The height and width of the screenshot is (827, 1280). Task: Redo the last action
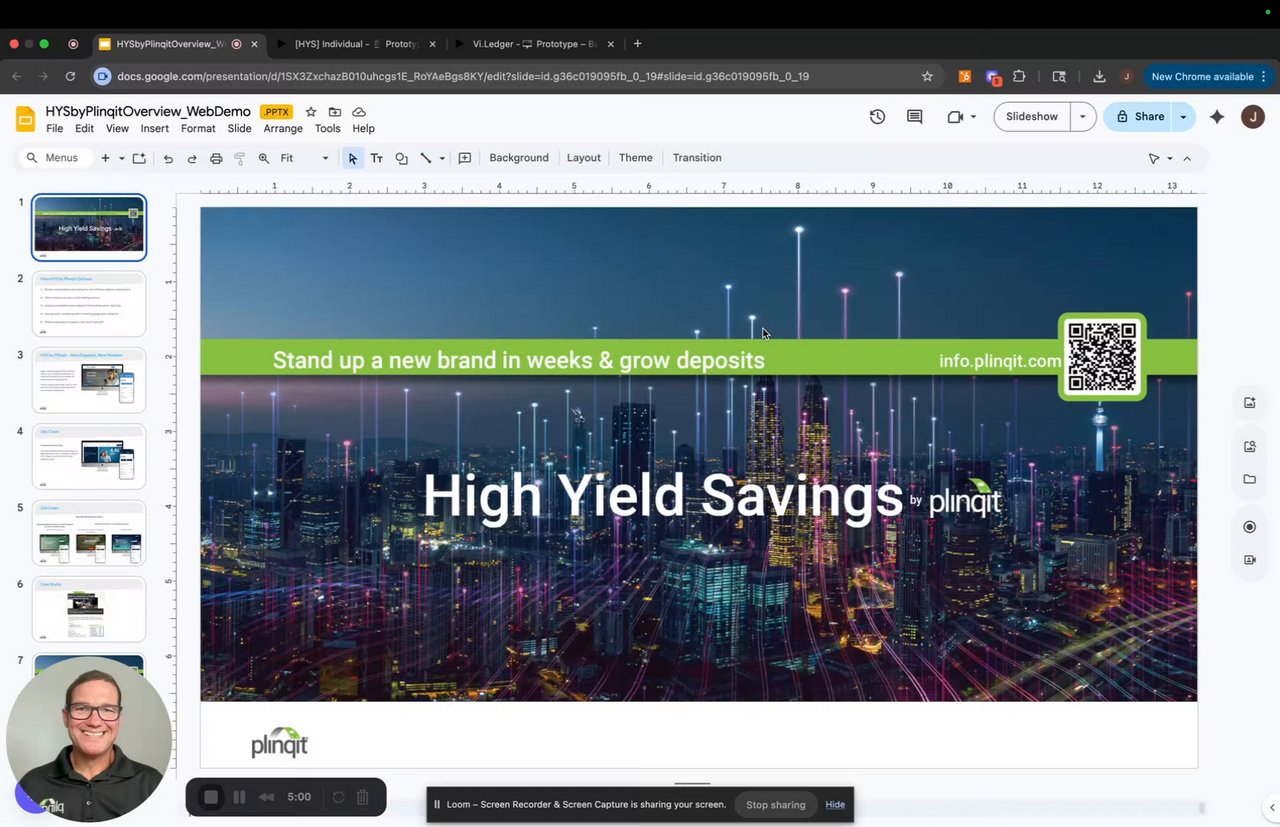coord(192,158)
